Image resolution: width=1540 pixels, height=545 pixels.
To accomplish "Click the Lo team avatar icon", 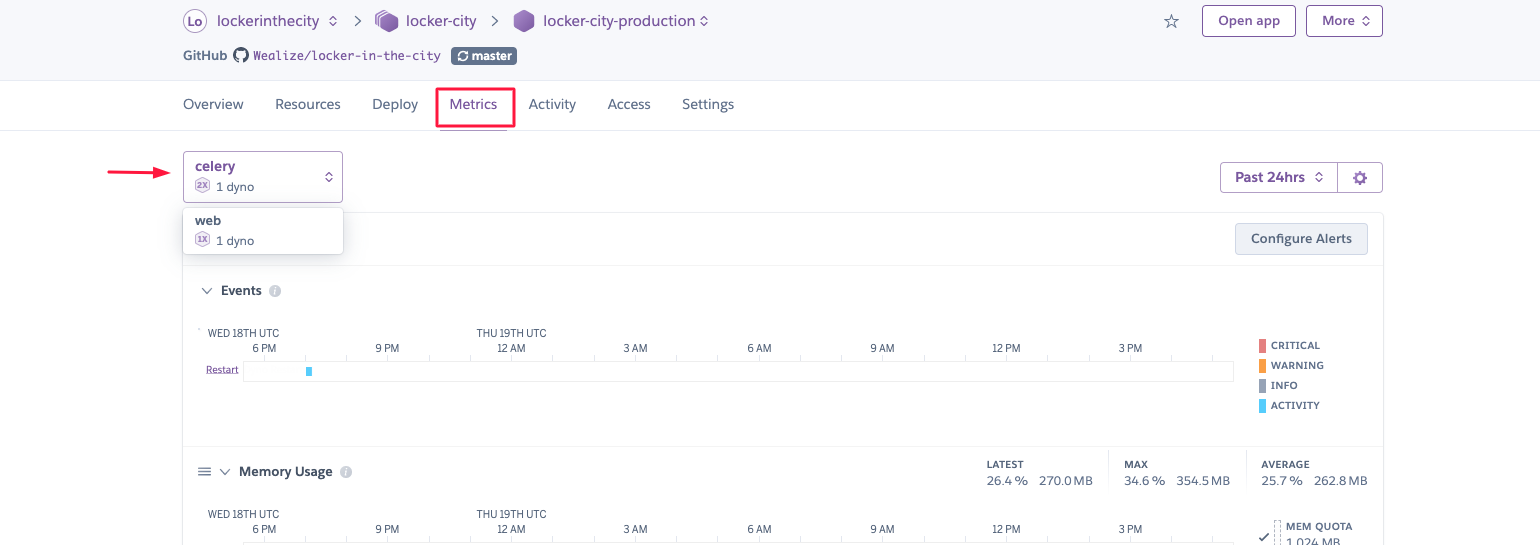I will coord(194,20).
